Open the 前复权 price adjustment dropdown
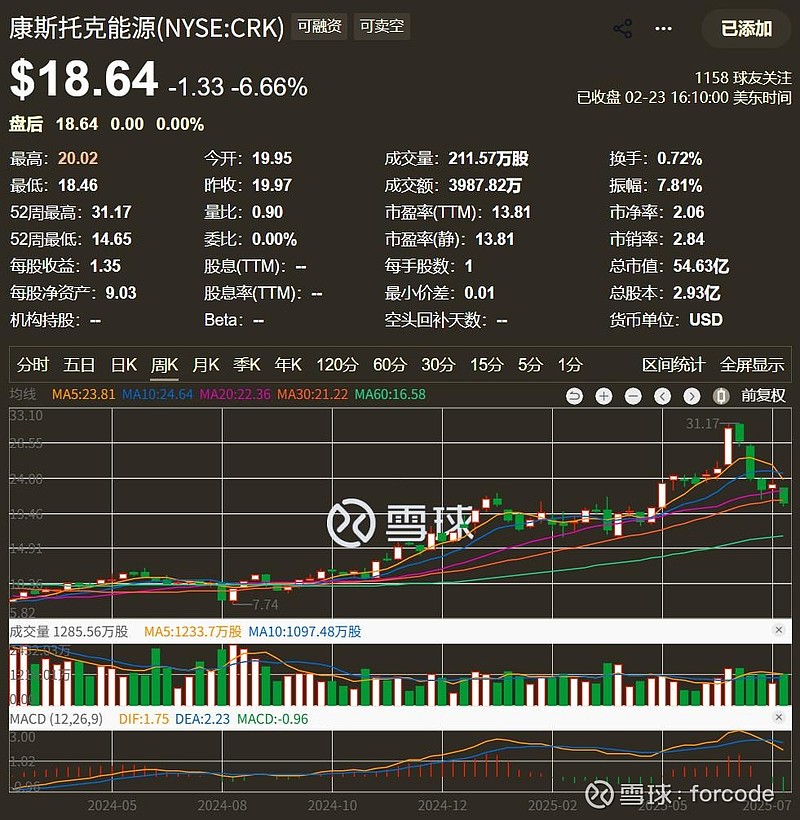The image size is (800, 820). point(763,395)
